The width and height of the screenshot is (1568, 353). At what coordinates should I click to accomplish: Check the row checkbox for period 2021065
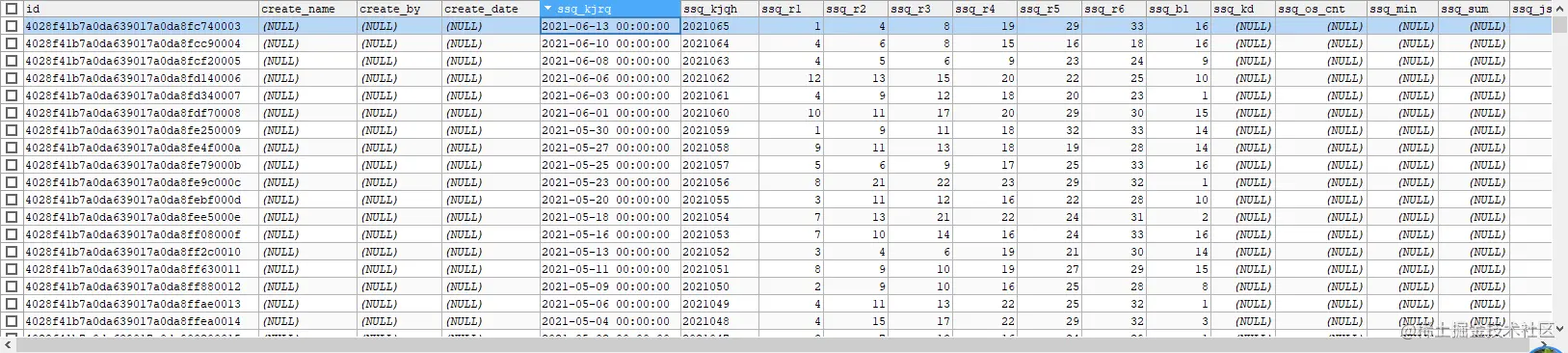[x=12, y=26]
